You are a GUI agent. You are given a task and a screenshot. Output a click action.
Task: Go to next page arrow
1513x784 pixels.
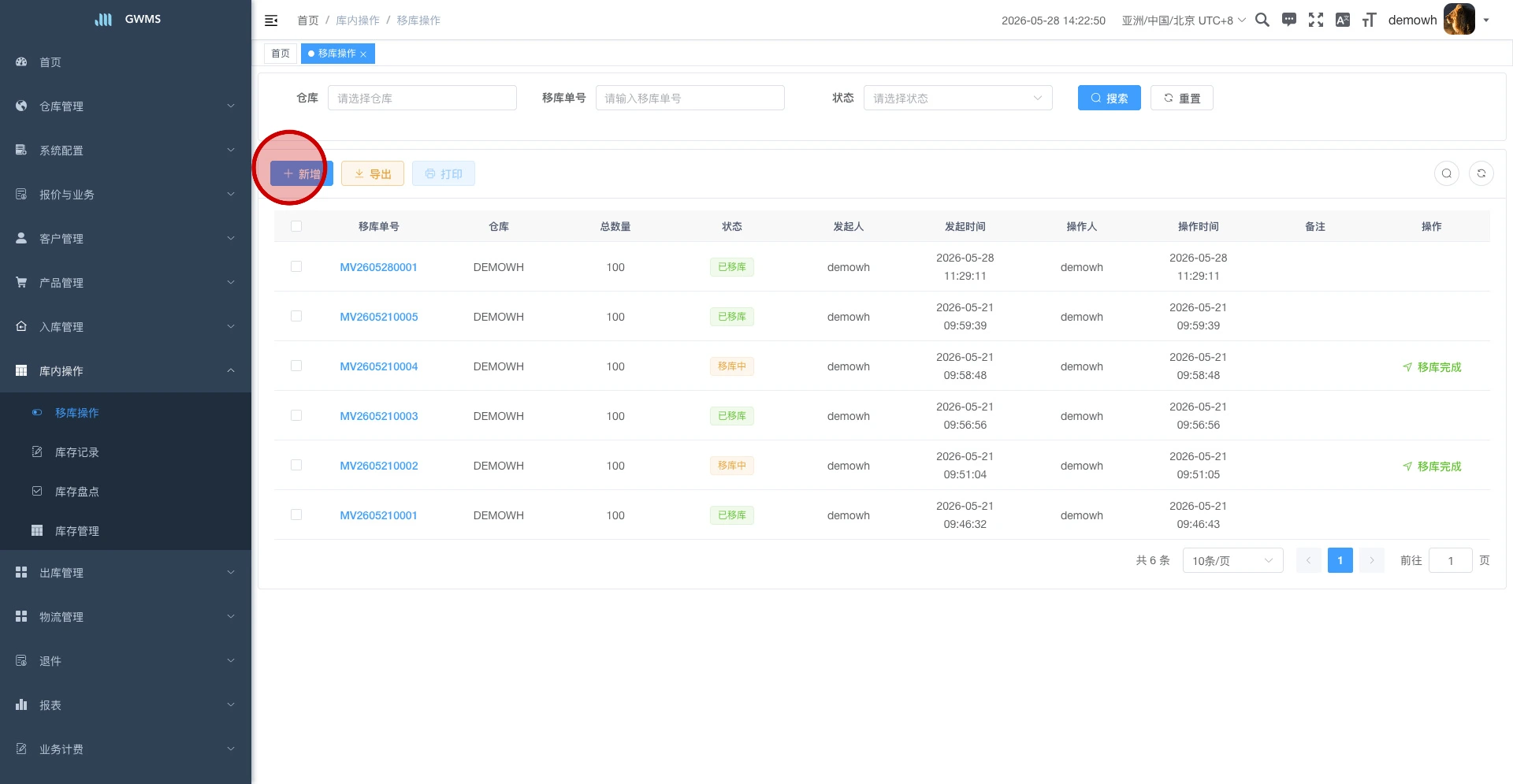(1372, 560)
